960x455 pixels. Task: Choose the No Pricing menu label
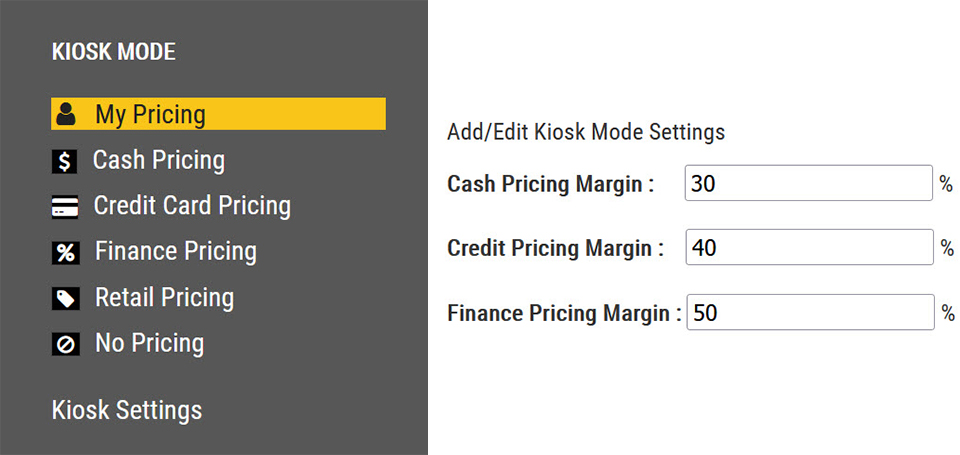pyautogui.click(x=149, y=344)
